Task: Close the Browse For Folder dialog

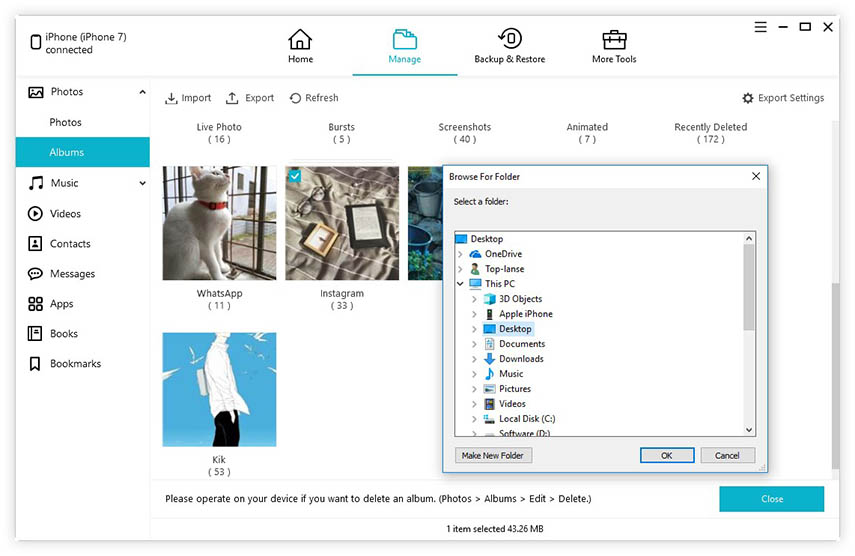Action: tap(756, 176)
